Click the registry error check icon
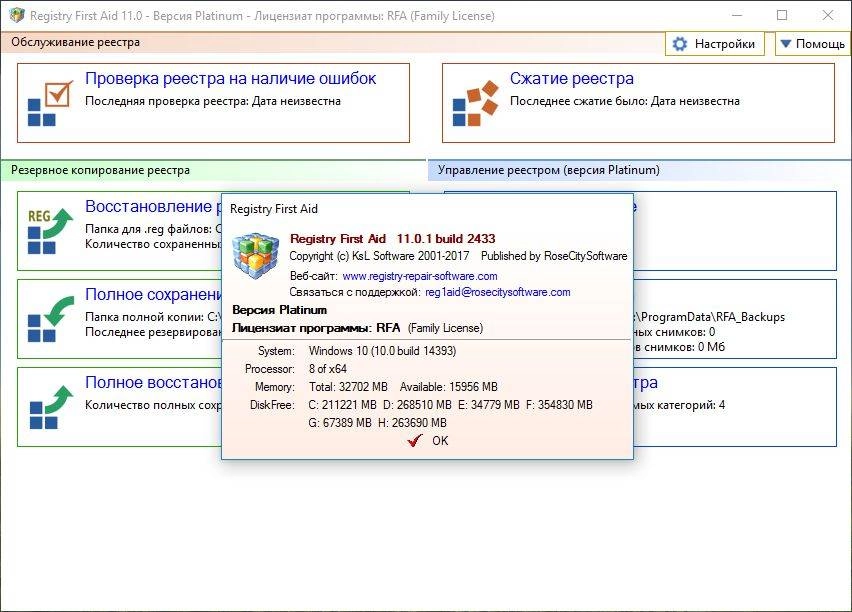Viewport: 852px width, 612px height. click(50, 103)
